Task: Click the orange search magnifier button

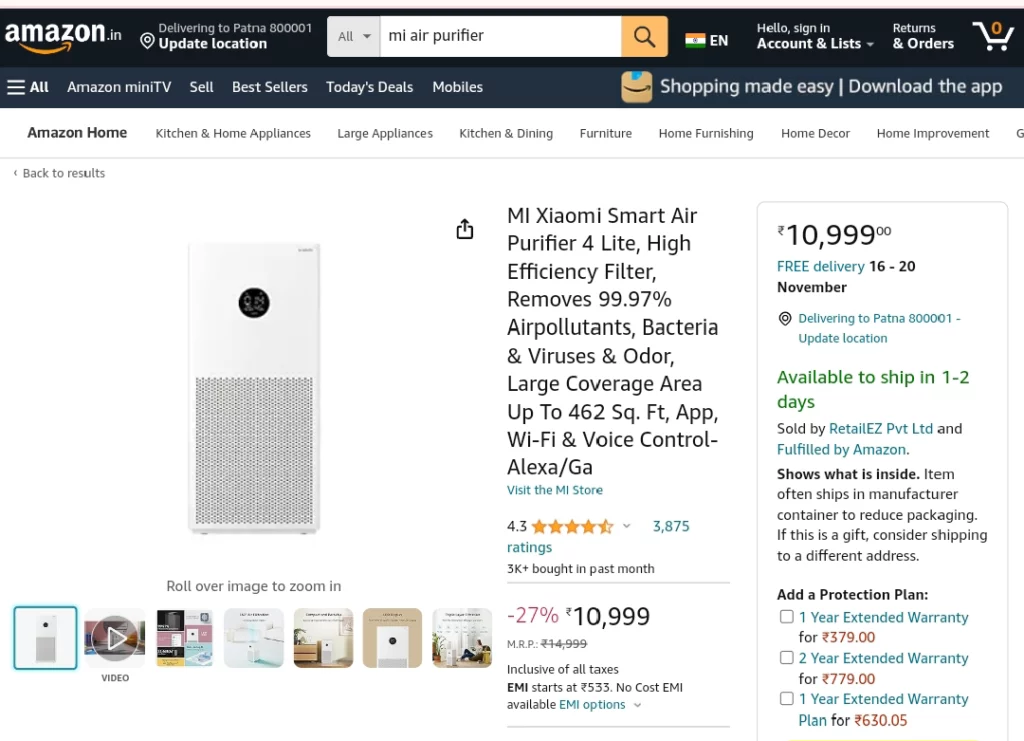Action: click(644, 37)
